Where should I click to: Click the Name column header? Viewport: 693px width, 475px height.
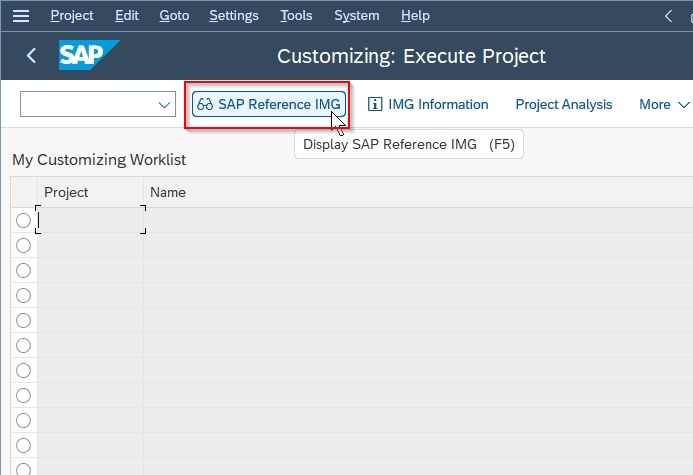[x=168, y=192]
